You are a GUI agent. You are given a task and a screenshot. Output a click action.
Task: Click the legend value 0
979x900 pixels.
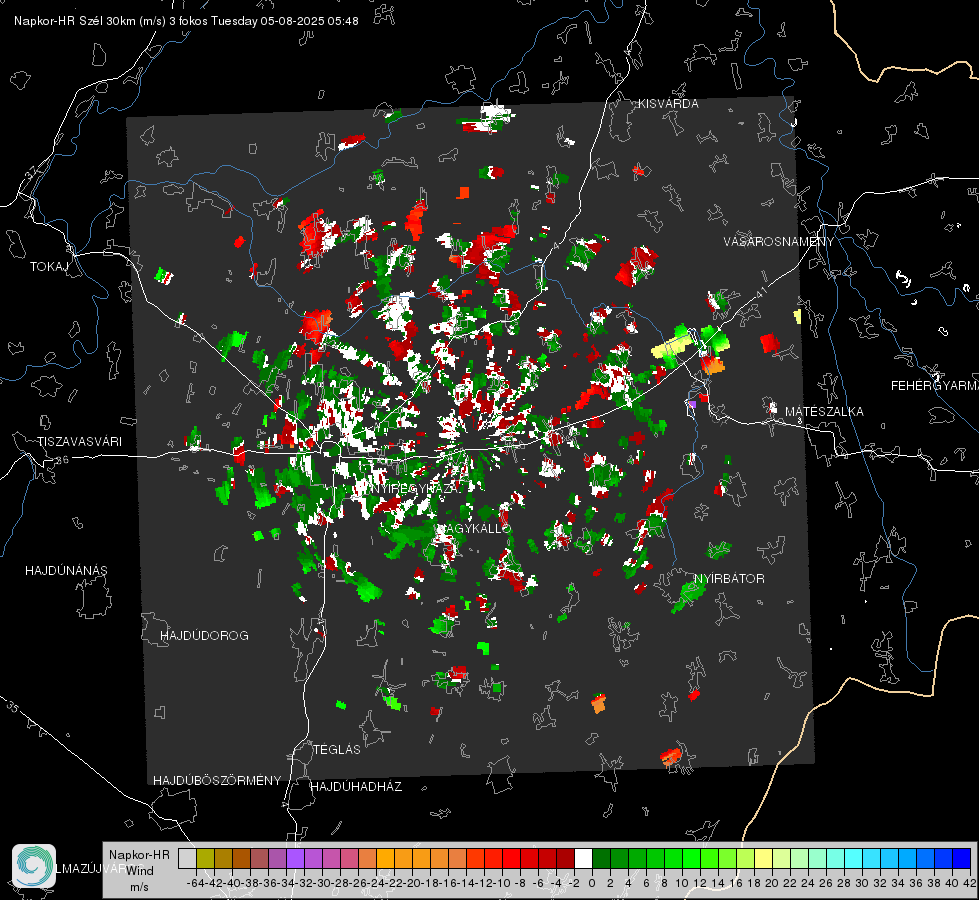click(592, 883)
